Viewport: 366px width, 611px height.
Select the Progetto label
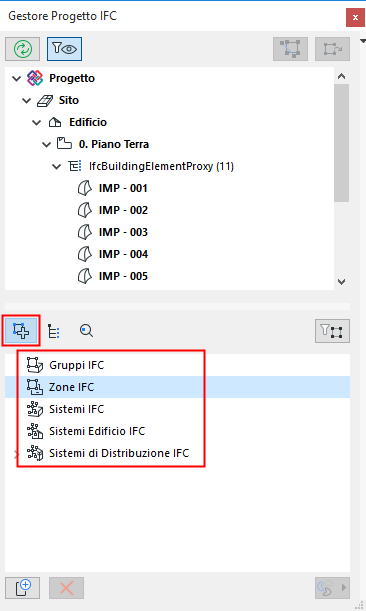72,78
